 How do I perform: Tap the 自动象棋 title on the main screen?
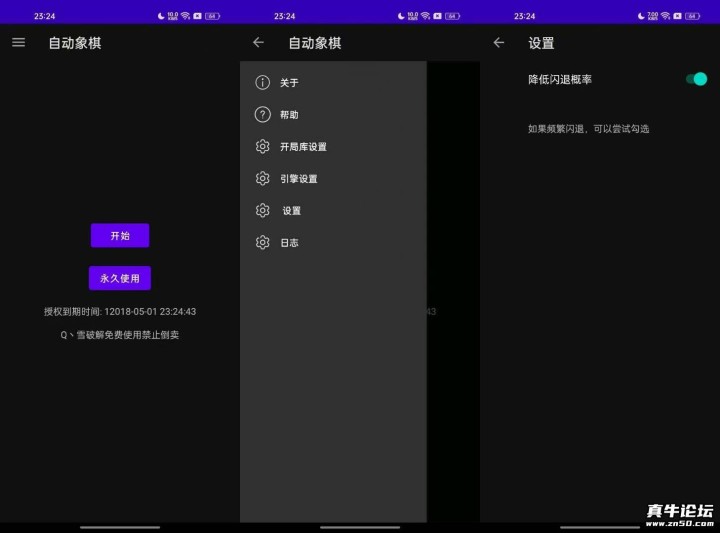[75, 43]
